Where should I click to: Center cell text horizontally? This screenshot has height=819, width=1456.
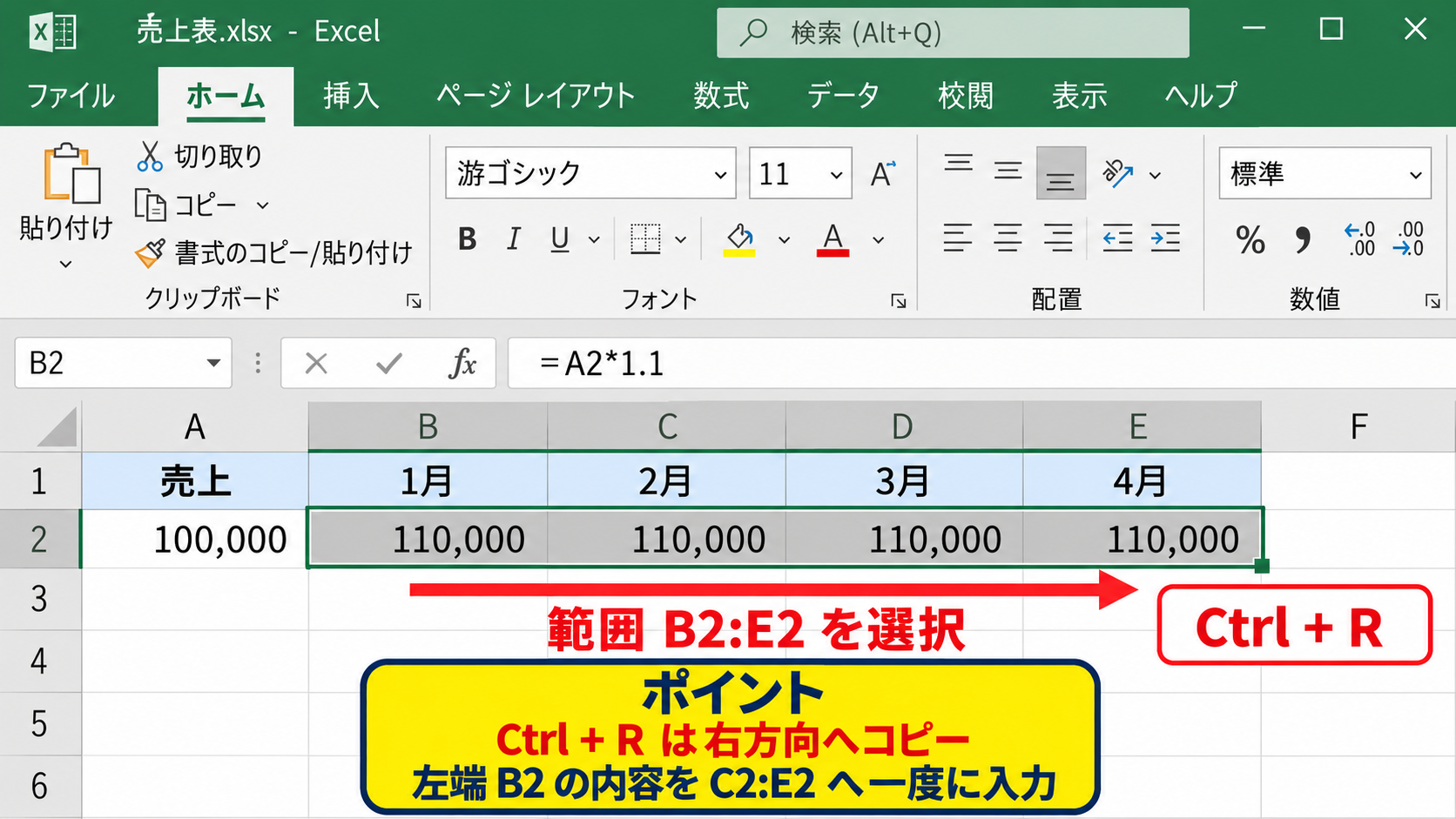click(x=1008, y=238)
